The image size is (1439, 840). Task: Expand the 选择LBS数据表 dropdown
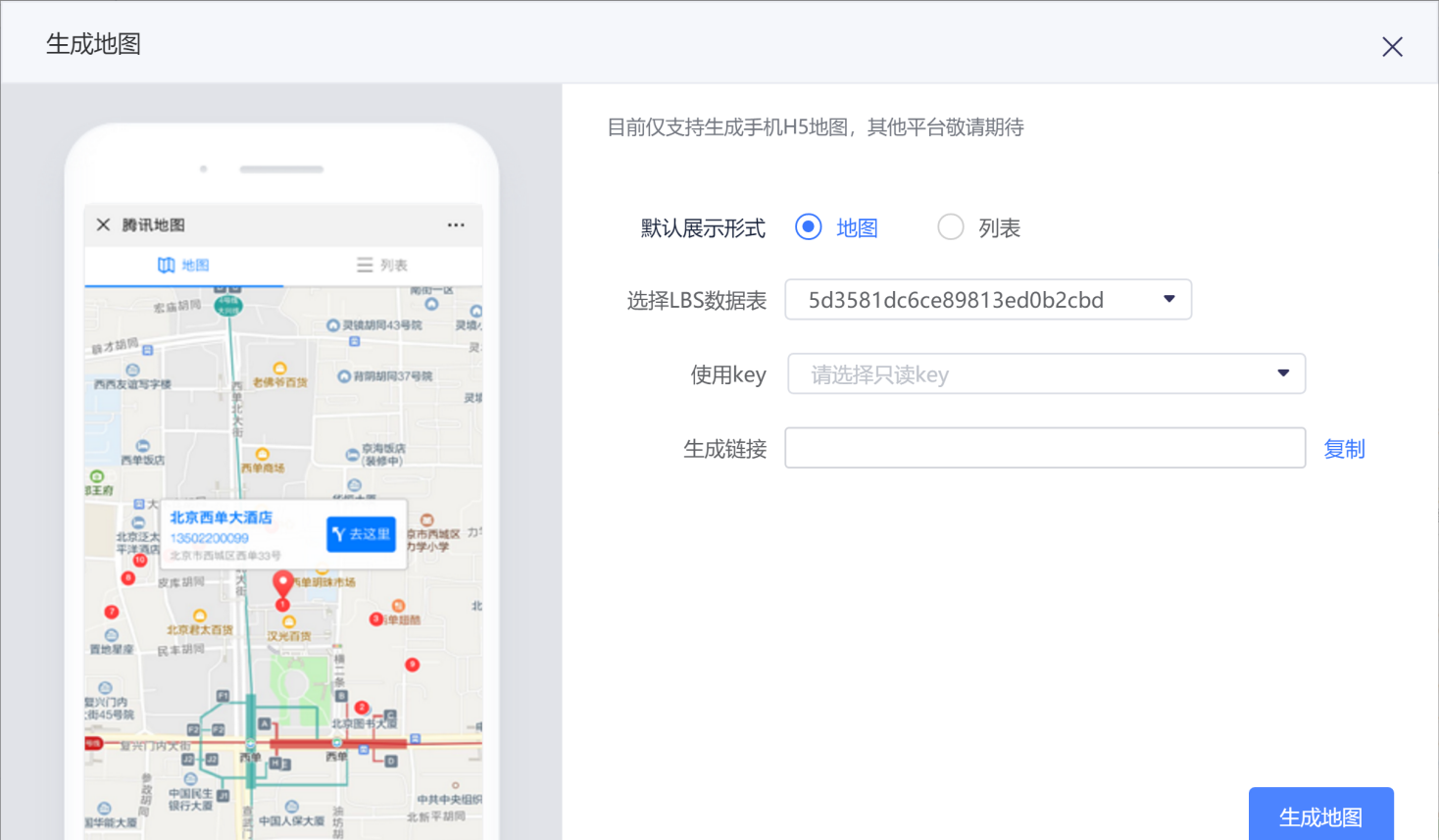coord(988,300)
